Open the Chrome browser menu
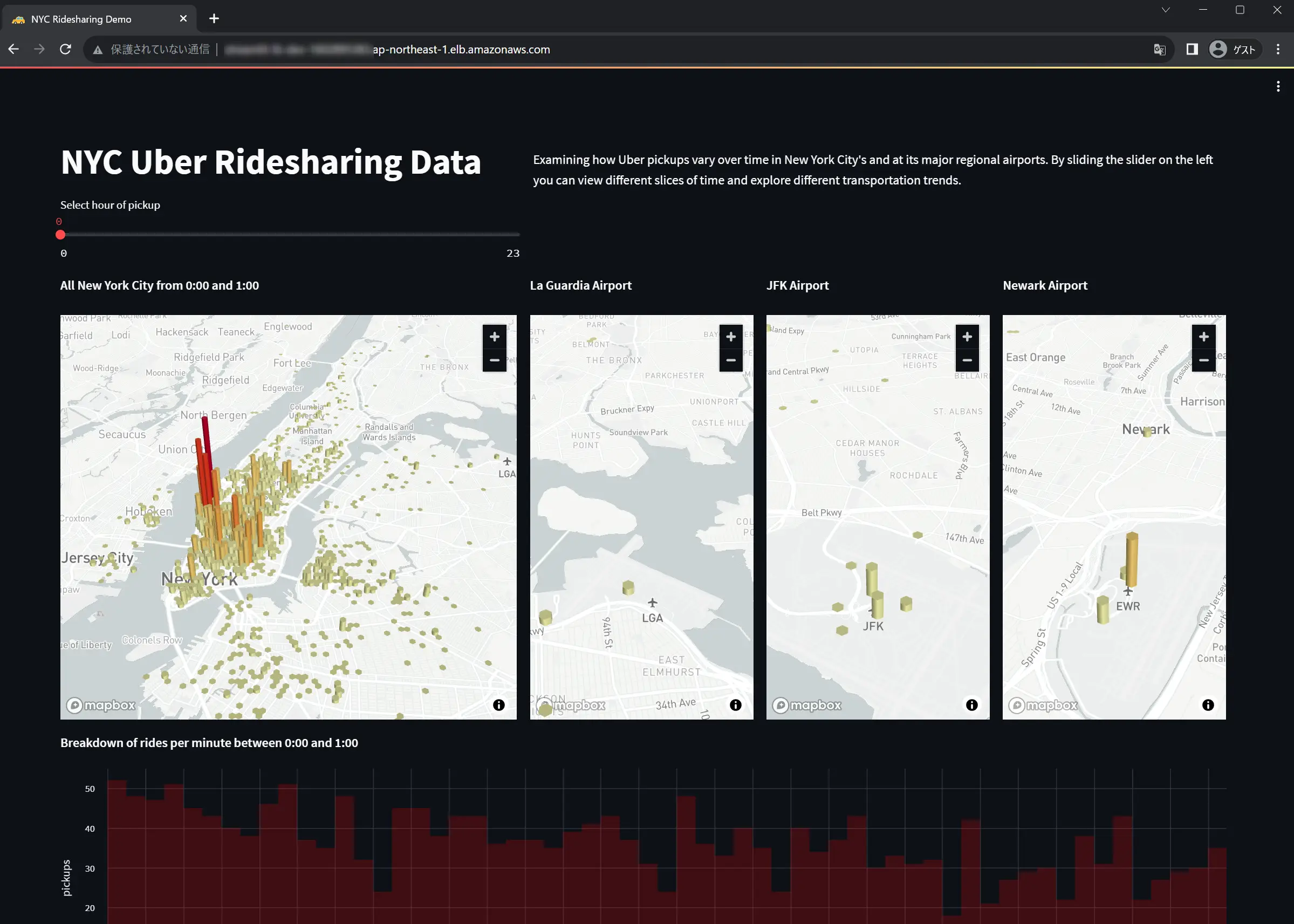Image resolution: width=1294 pixels, height=924 pixels. click(1278, 50)
